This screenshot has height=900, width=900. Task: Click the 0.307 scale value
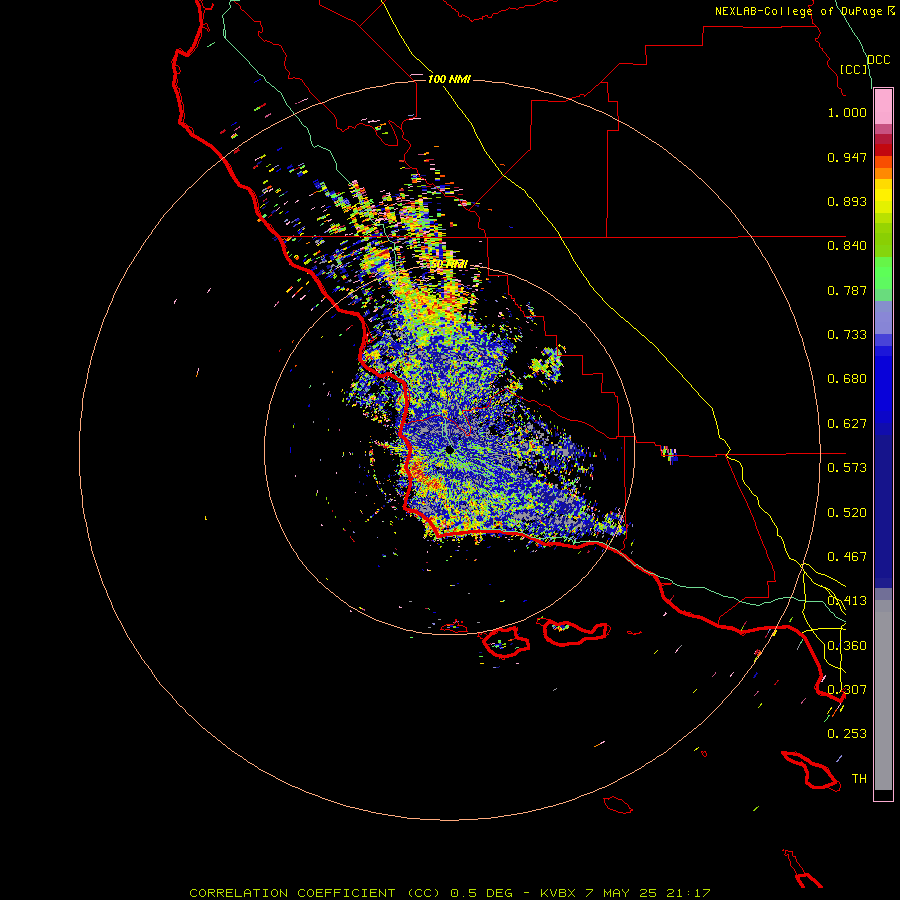pyautogui.click(x=847, y=690)
